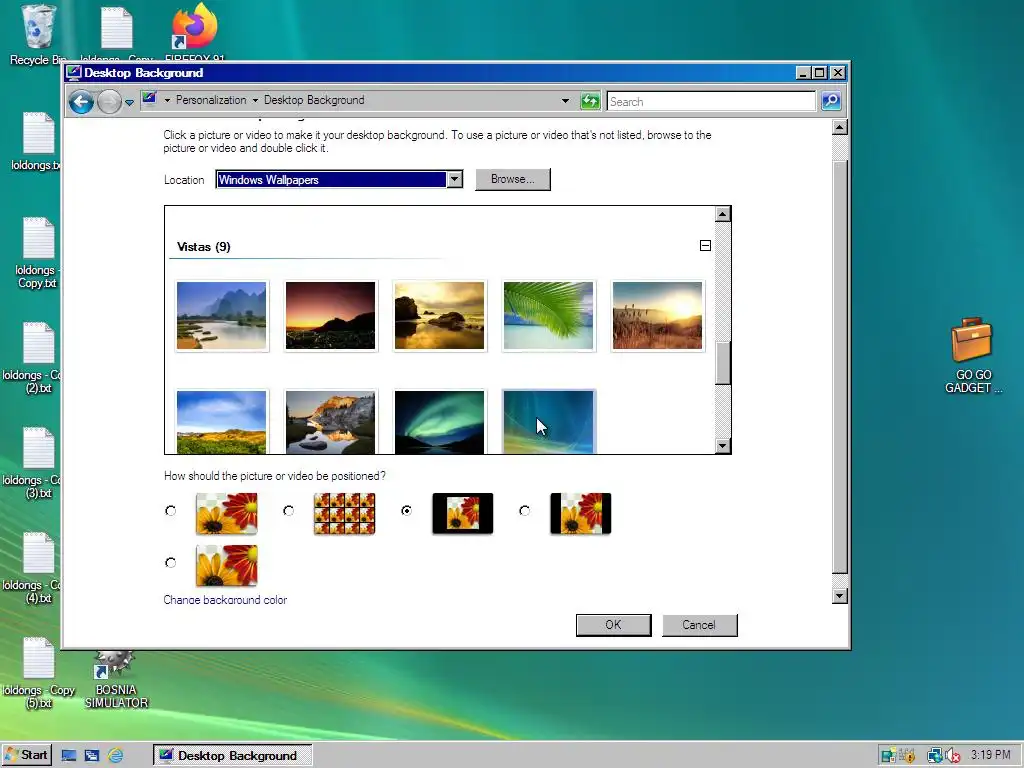Click the flower preview with black side bars

pyautogui.click(x=581, y=513)
